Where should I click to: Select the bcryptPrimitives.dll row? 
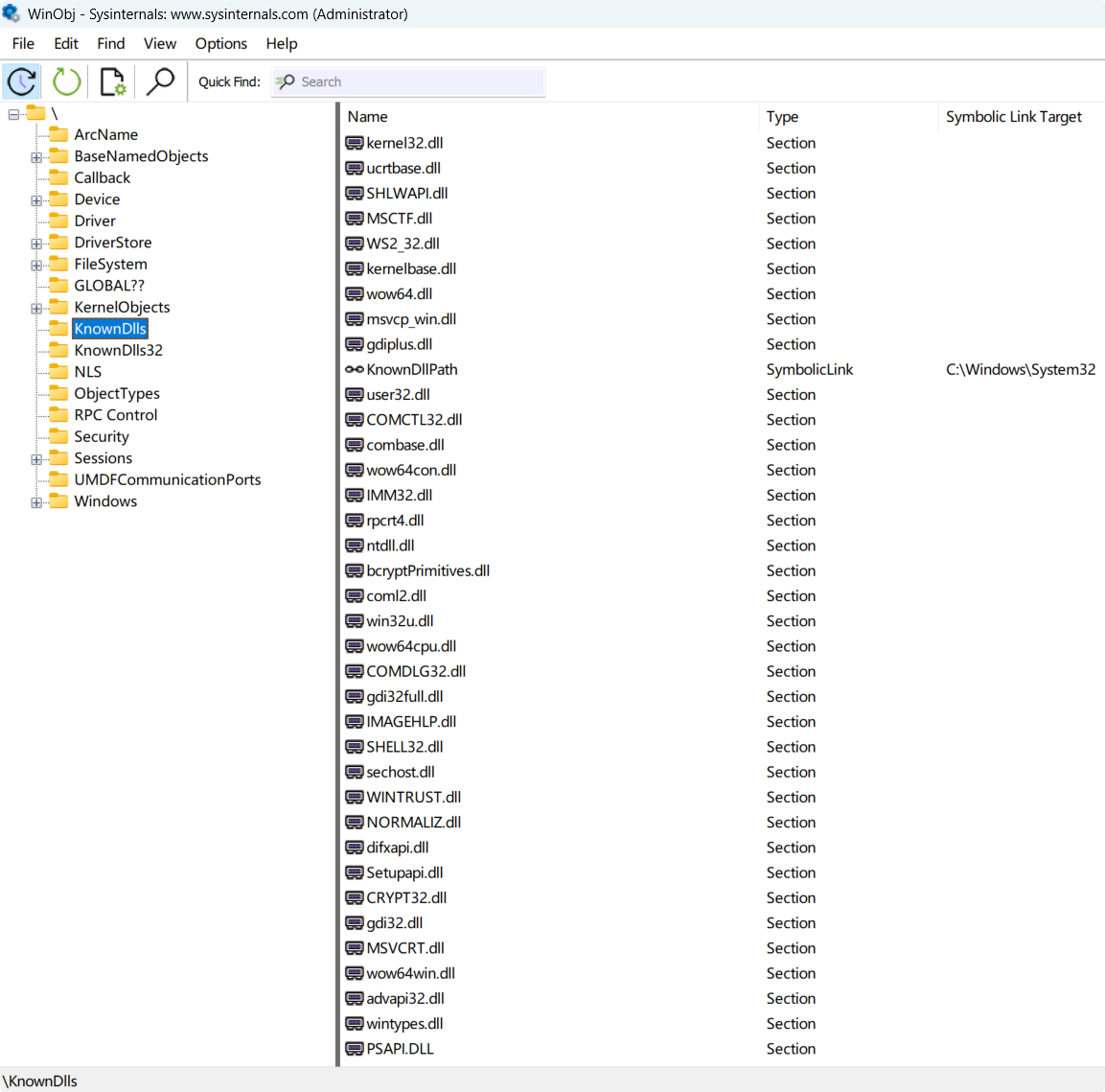pyautogui.click(x=723, y=571)
